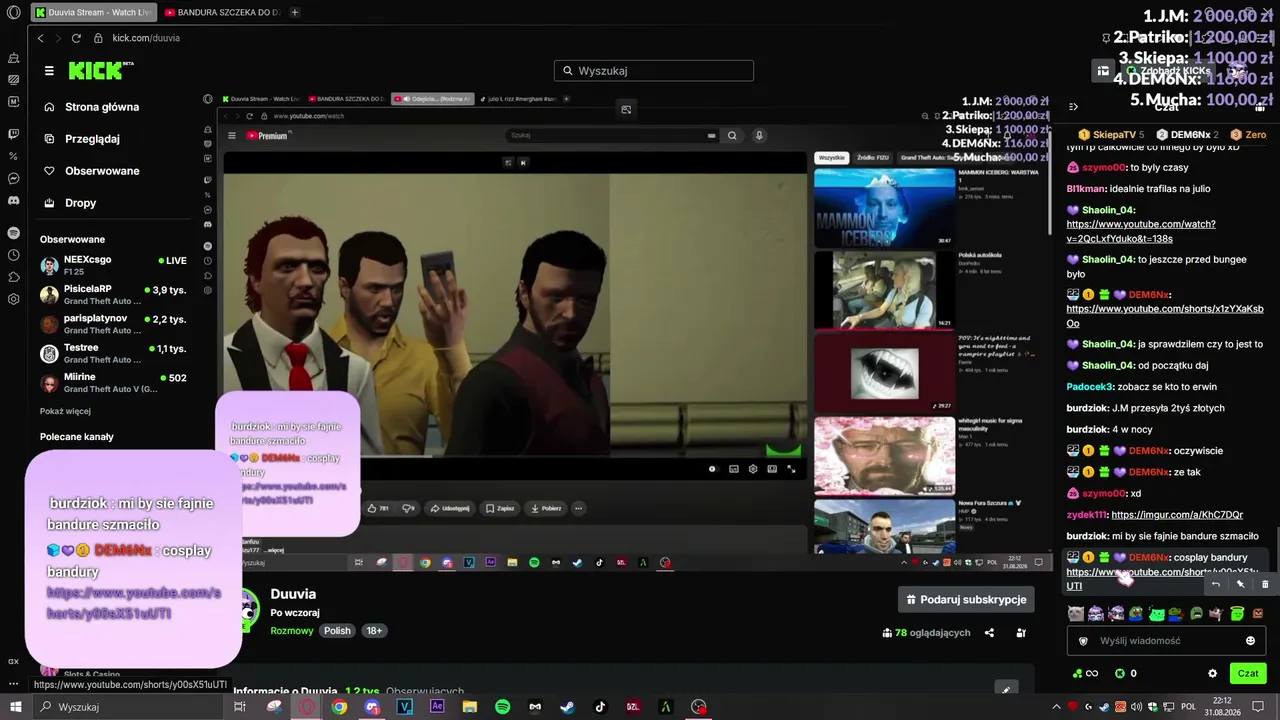
Task: Launch Spotify from the taskbar
Action: pos(503,707)
